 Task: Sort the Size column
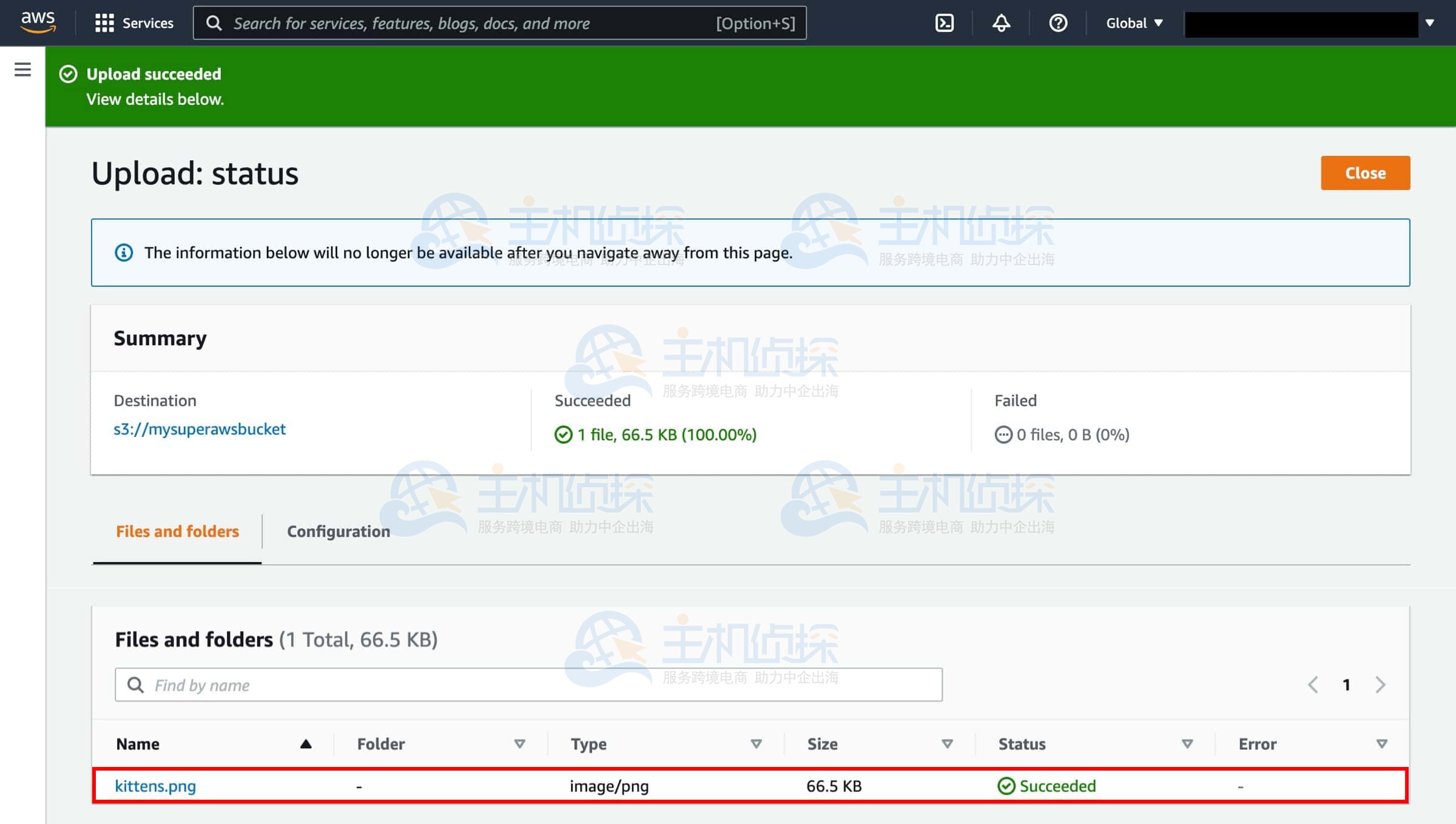947,744
